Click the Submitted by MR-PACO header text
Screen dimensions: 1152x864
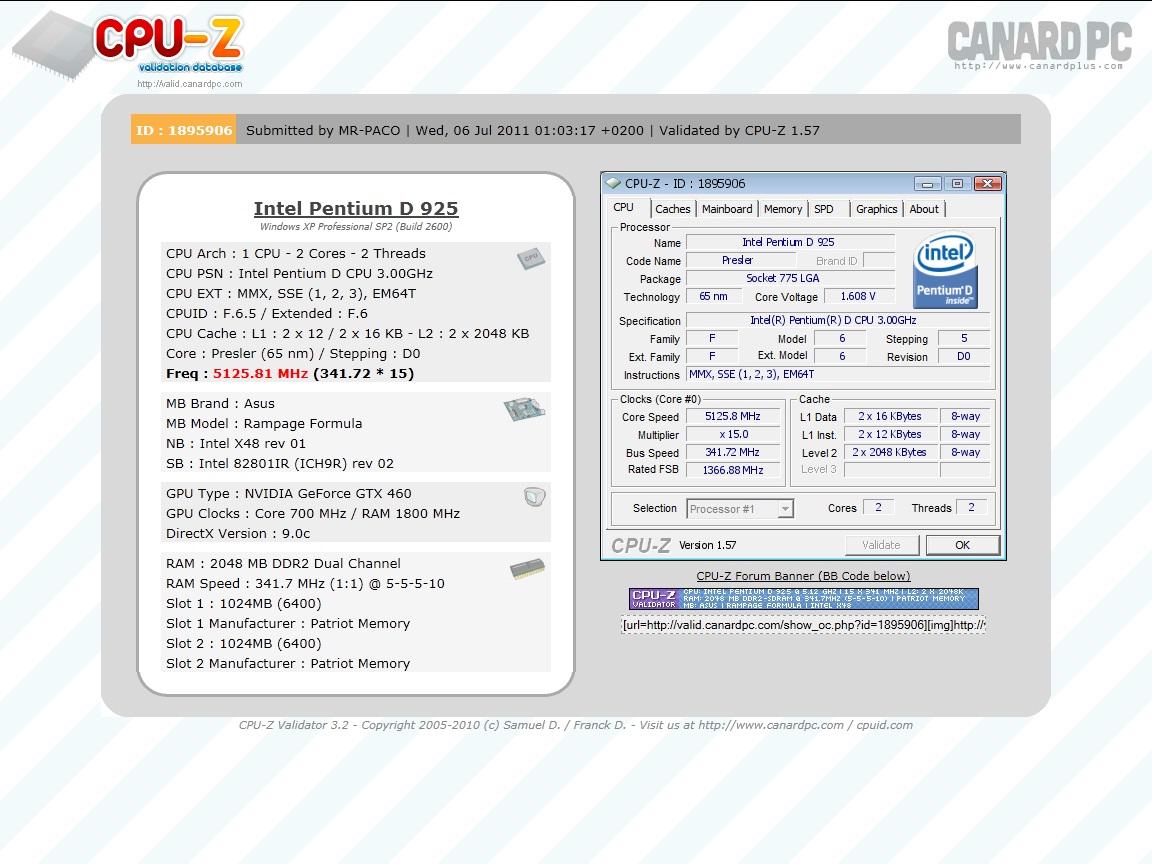tap(323, 131)
